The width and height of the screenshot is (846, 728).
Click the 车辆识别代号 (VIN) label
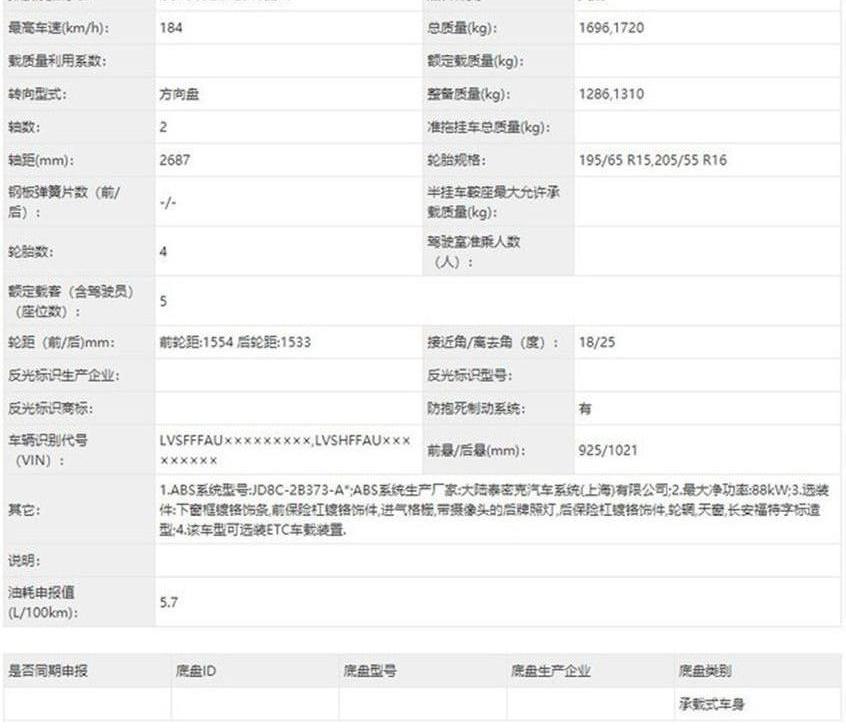point(47,450)
